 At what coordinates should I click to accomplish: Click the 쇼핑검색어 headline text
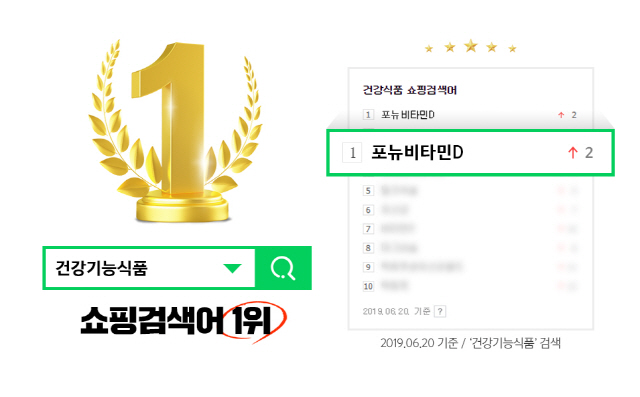[152, 321]
